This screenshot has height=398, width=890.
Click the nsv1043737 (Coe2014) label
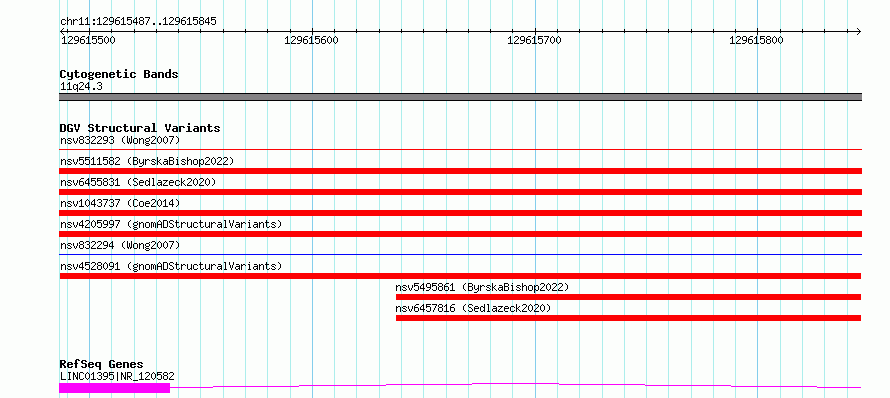point(120,203)
